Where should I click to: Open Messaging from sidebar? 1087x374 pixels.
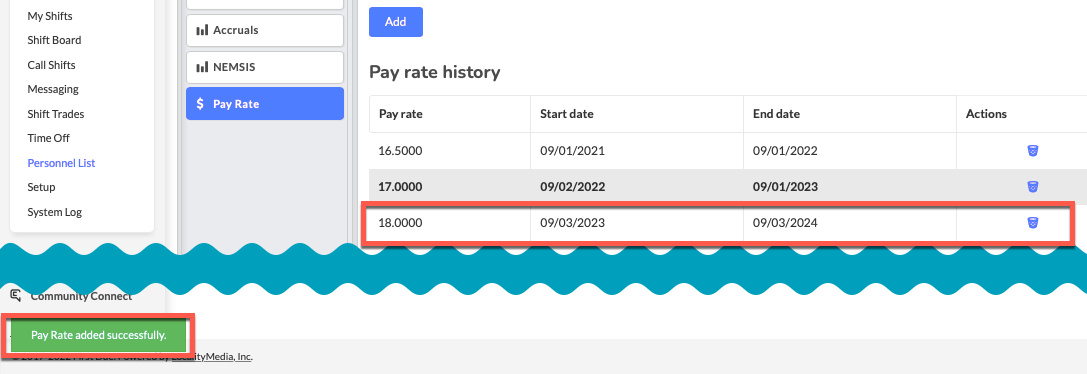[53, 89]
